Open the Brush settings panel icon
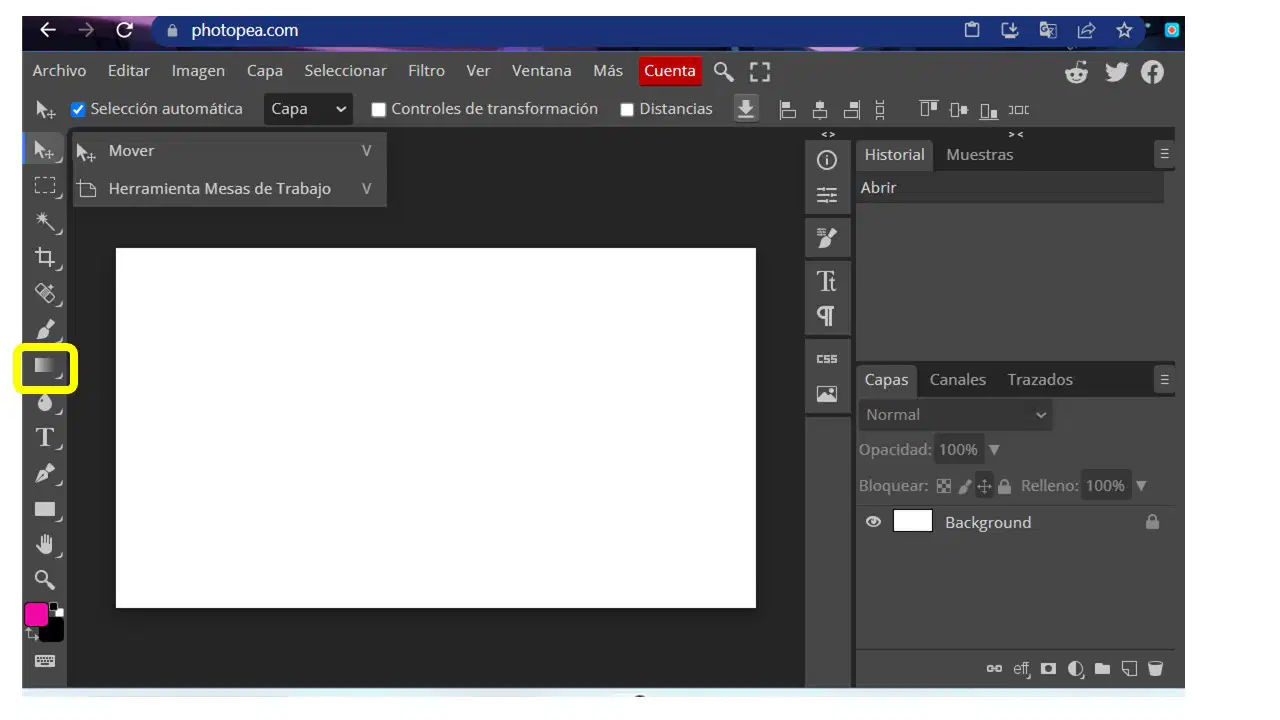The image size is (1280, 720). [827, 238]
